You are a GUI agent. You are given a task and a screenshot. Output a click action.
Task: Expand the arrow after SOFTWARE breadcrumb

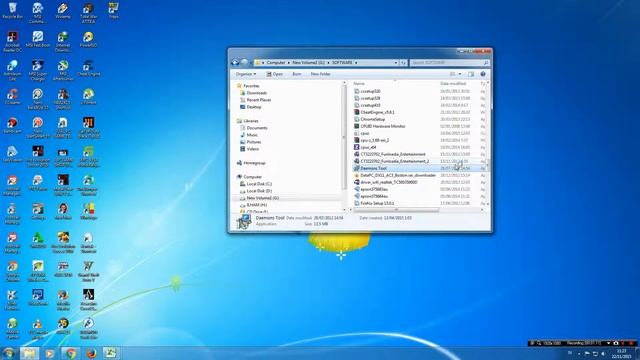pyautogui.click(x=356, y=62)
